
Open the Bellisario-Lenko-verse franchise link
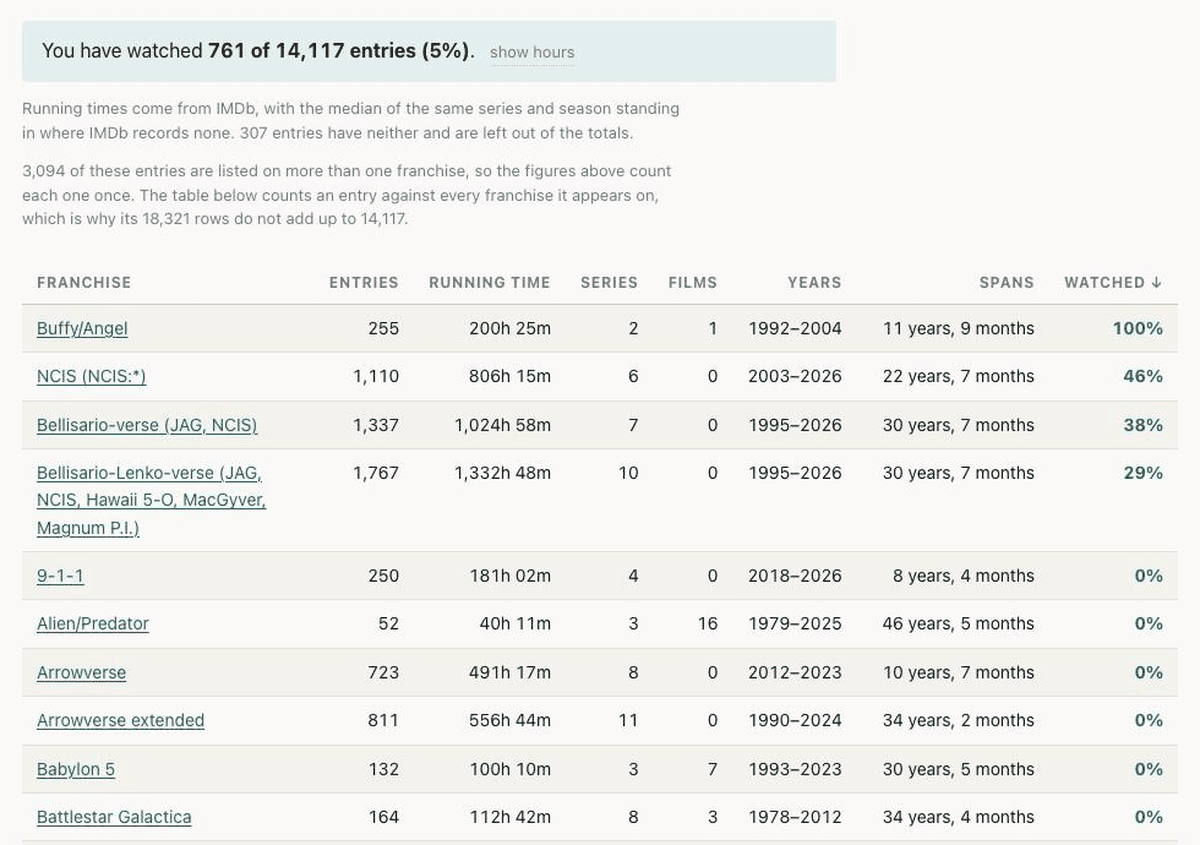[151, 500]
